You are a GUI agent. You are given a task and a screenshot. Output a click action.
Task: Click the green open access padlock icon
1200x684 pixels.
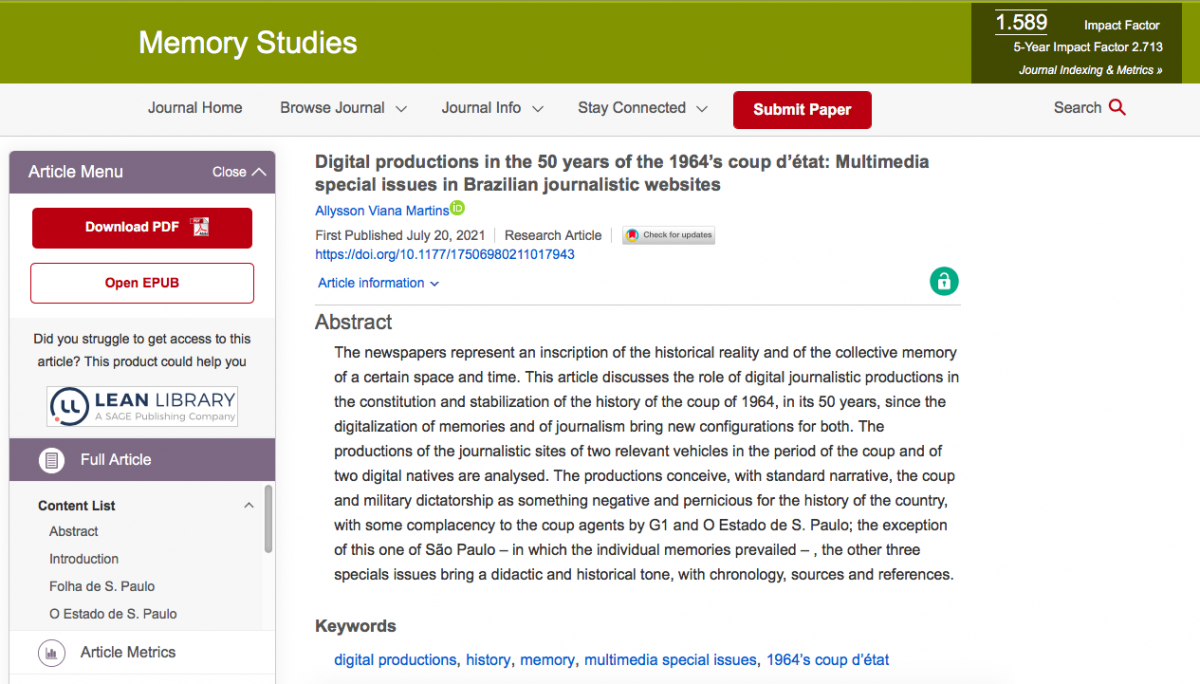[x=943, y=282]
